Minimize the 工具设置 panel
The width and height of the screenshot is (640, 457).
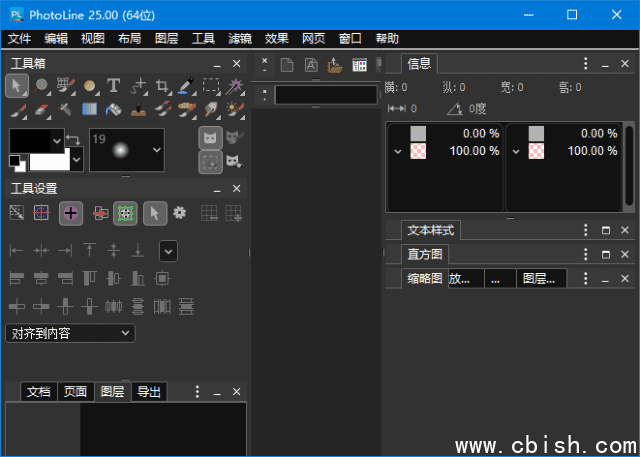click(217, 189)
